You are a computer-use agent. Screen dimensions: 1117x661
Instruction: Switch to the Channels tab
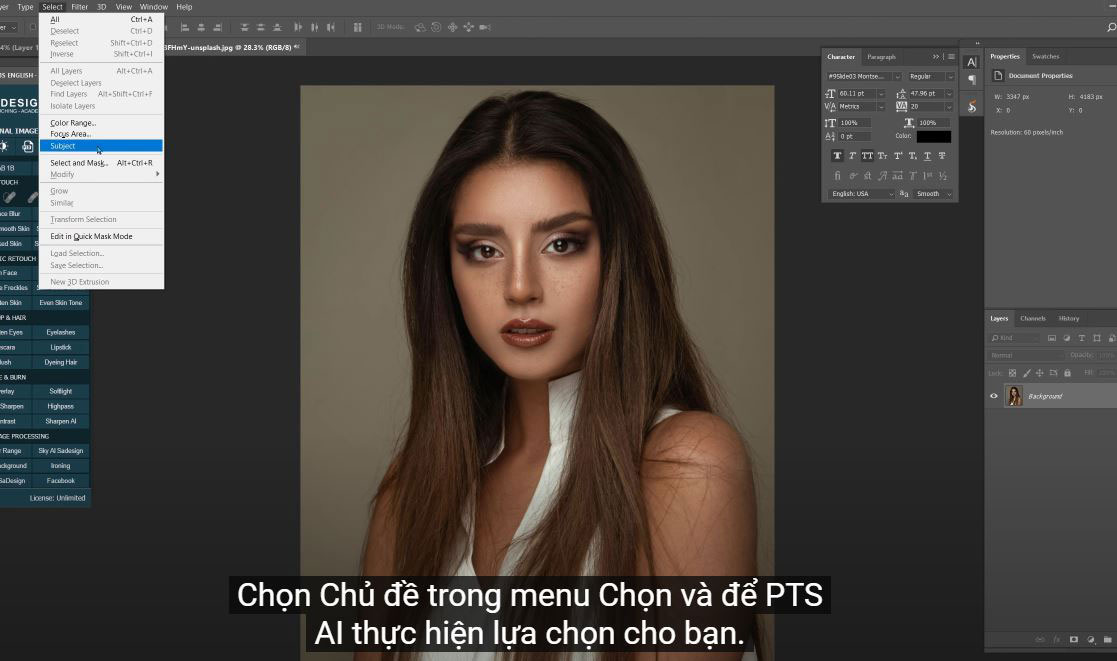click(x=1032, y=318)
